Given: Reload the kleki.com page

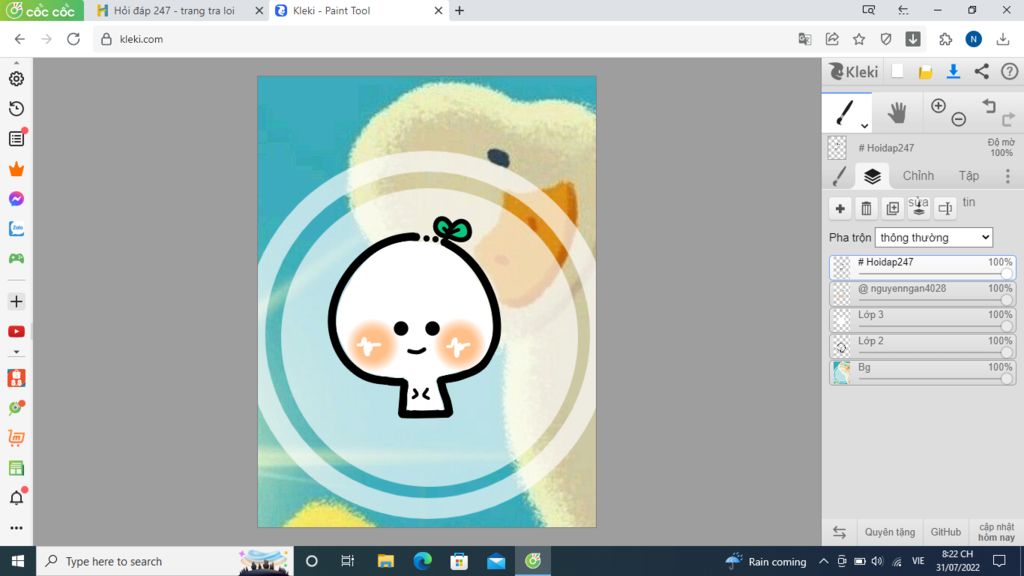Looking at the screenshot, I should pyautogui.click(x=74, y=39).
